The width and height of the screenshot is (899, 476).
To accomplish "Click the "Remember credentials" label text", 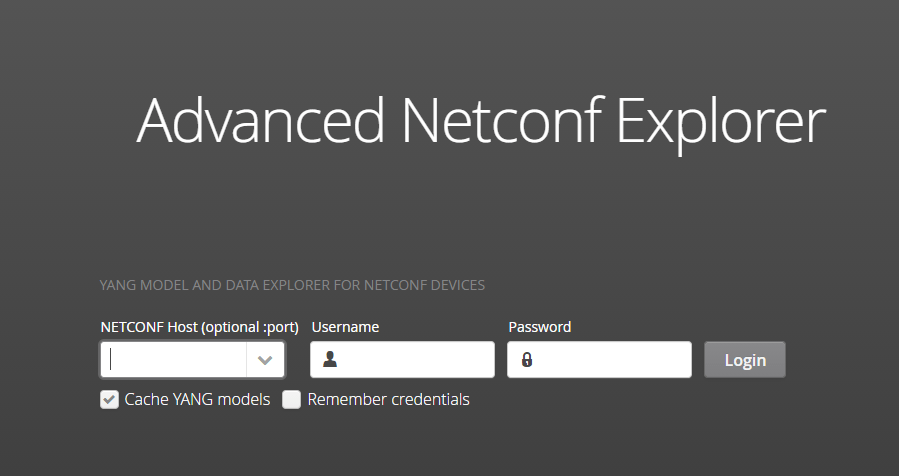I will [388, 400].
